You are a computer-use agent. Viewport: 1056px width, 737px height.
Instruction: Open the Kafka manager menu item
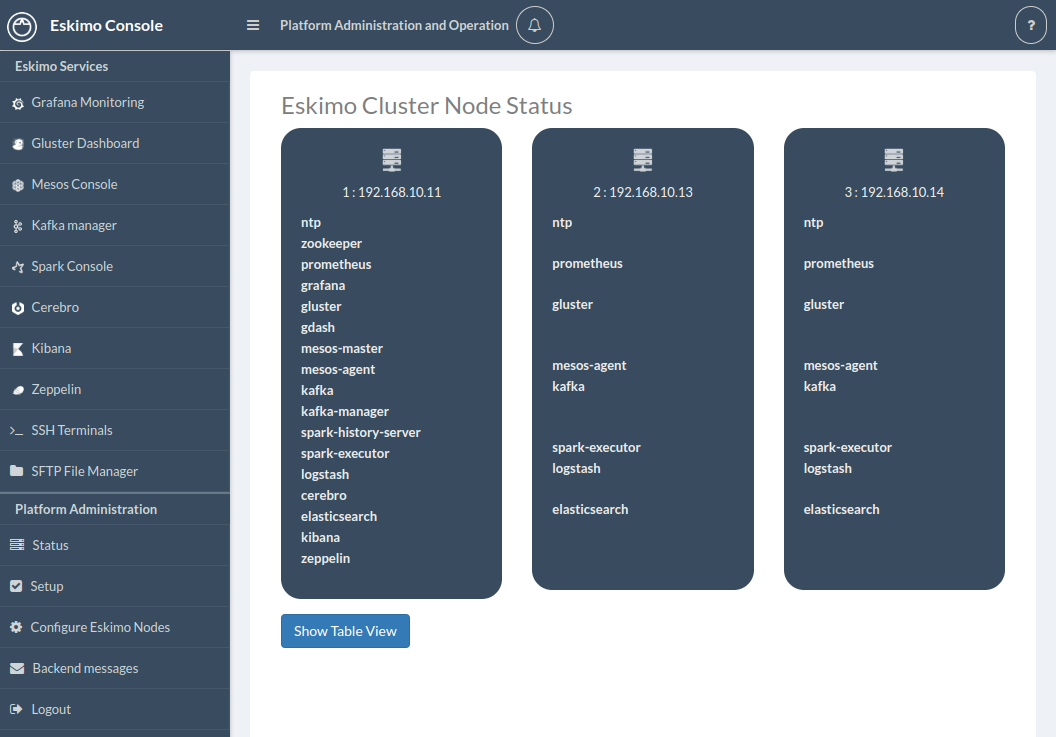[74, 225]
